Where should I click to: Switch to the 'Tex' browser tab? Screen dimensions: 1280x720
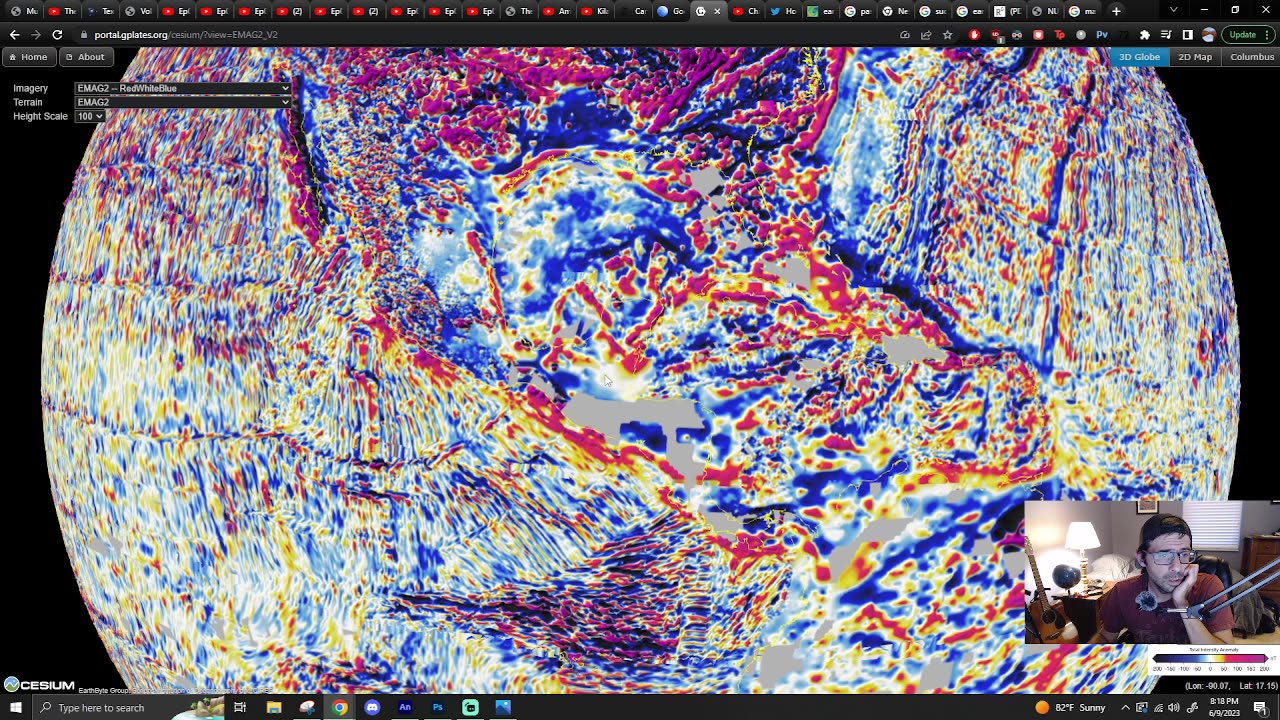[x=100, y=11]
